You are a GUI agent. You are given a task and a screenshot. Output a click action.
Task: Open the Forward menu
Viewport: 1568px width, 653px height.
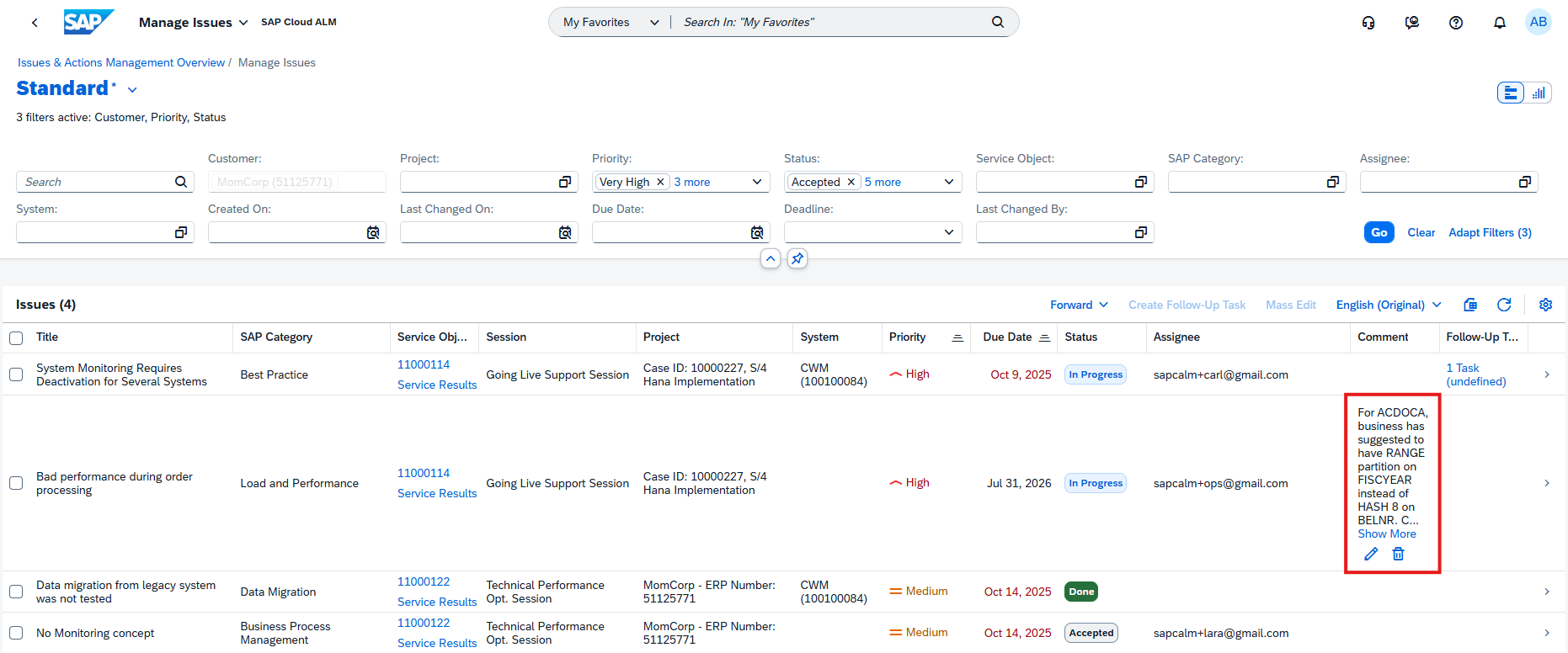pyautogui.click(x=1079, y=305)
